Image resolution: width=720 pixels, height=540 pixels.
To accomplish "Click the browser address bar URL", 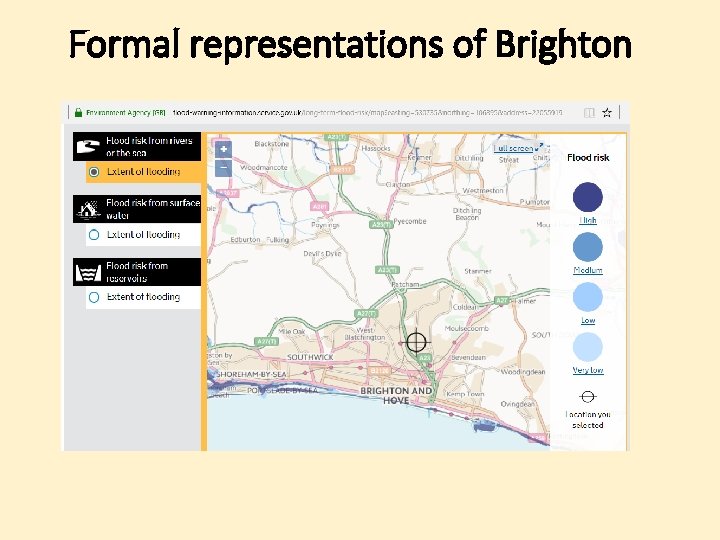I will [x=367, y=112].
